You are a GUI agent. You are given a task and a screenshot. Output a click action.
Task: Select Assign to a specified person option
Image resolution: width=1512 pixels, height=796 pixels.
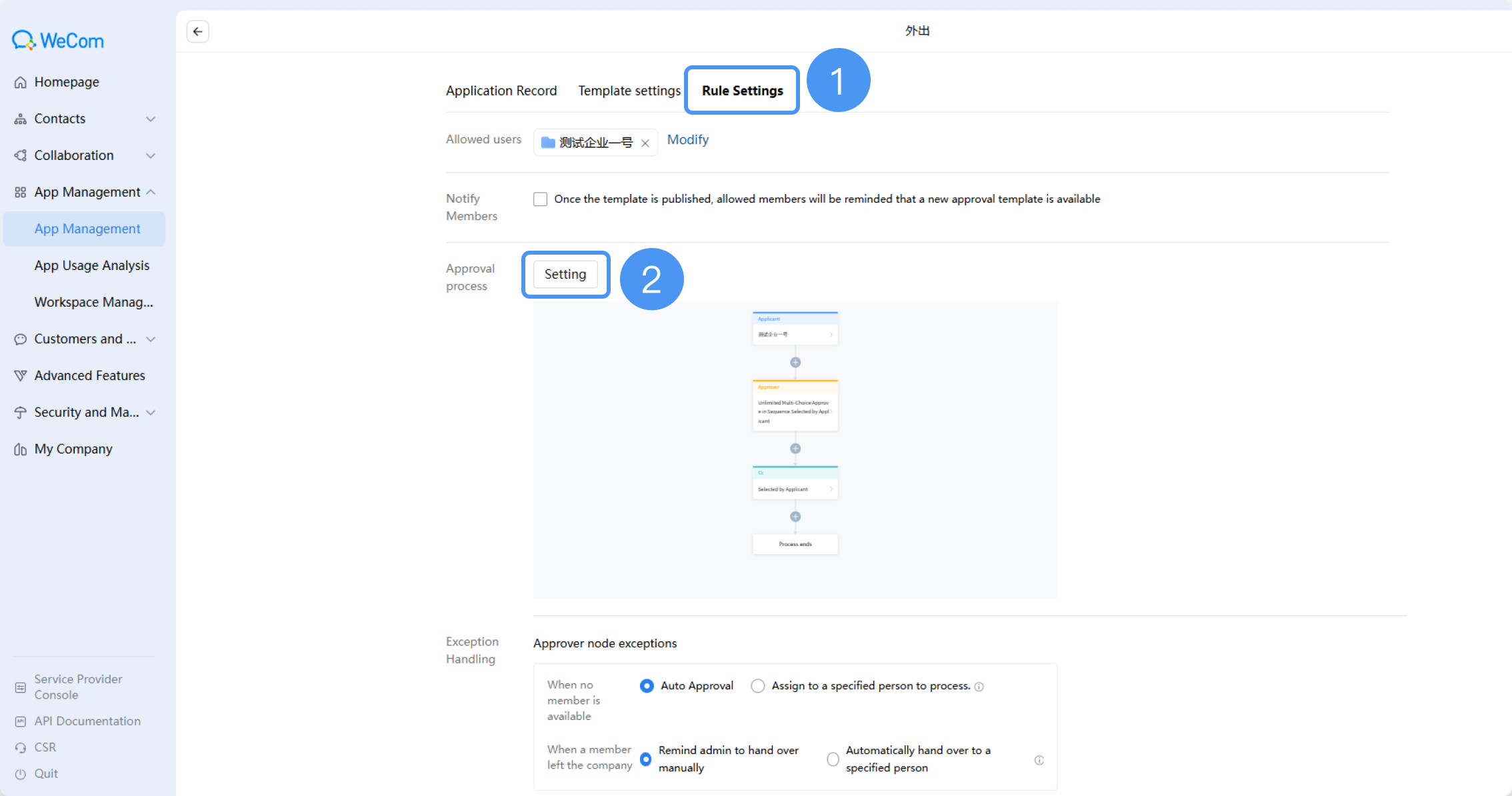(758, 686)
